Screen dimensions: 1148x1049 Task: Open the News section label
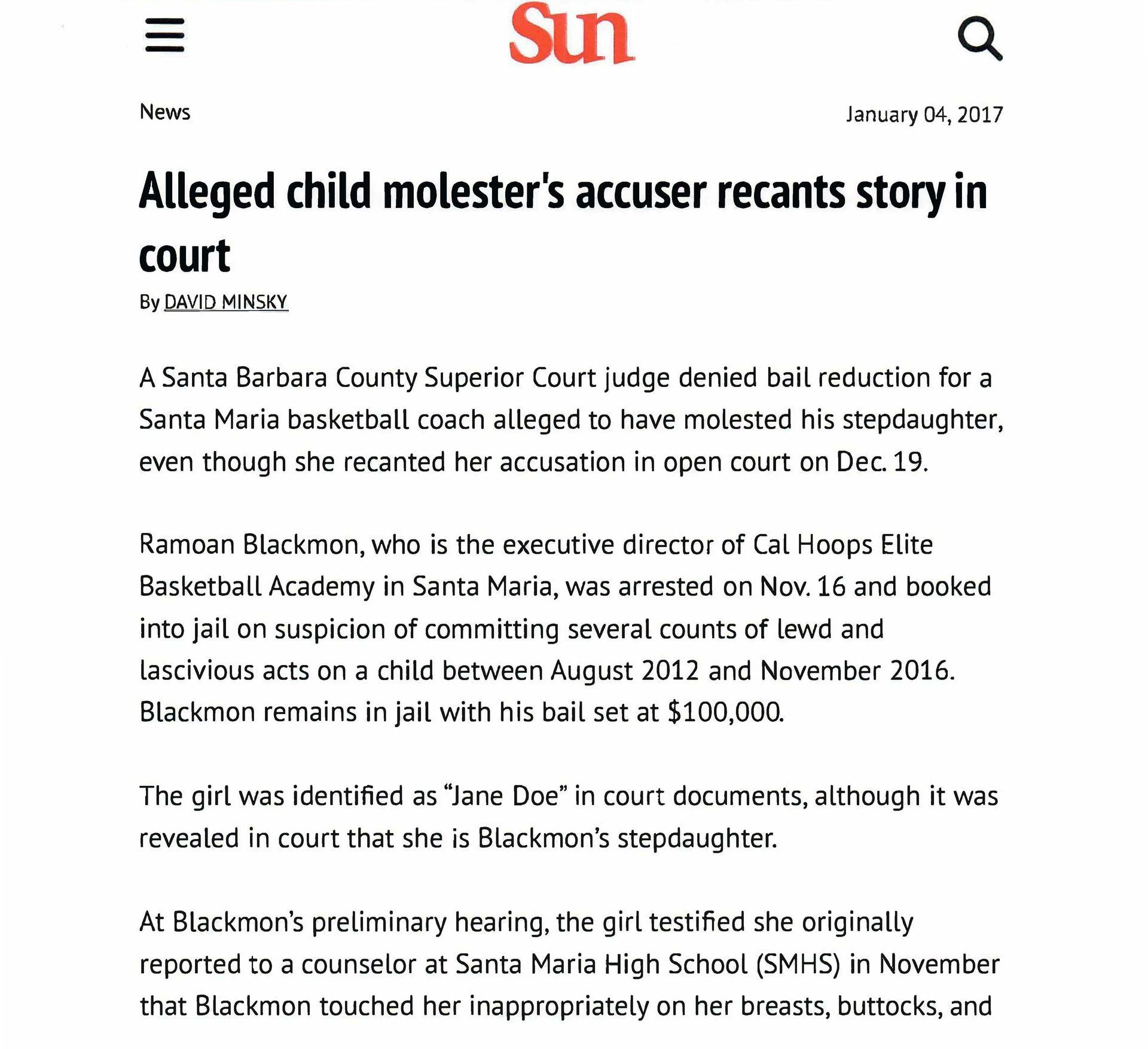[x=165, y=112]
